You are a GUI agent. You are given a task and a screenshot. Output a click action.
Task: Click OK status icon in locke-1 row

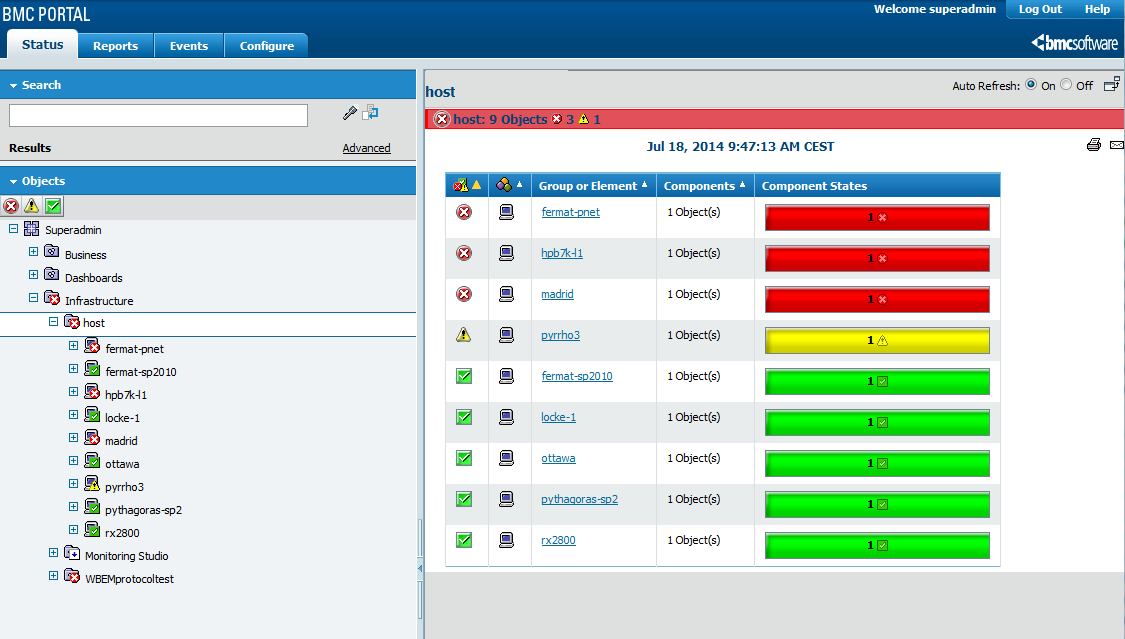464,417
